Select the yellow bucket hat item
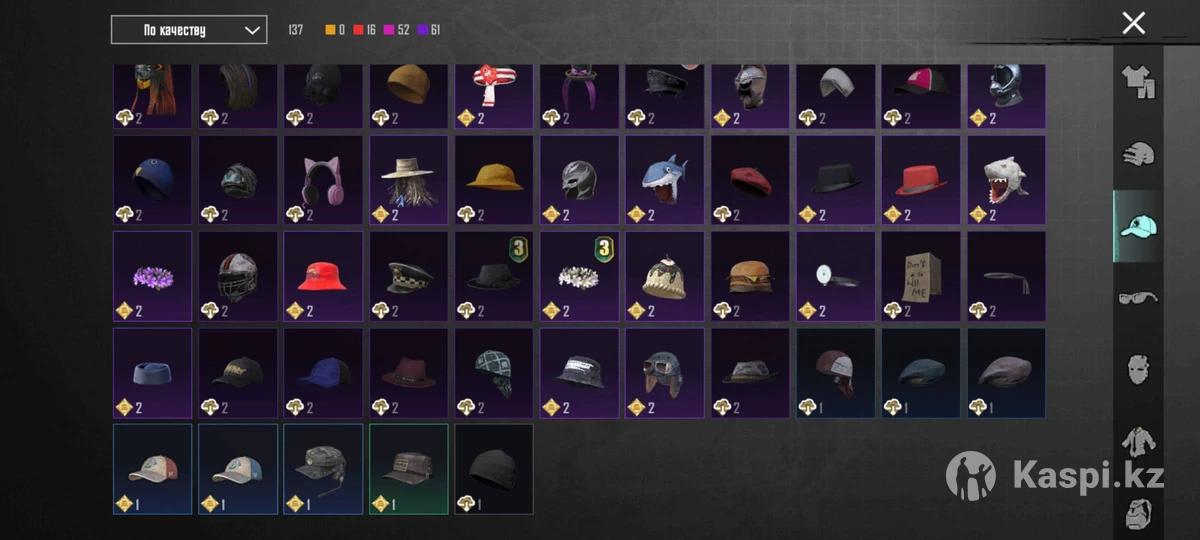 494,180
